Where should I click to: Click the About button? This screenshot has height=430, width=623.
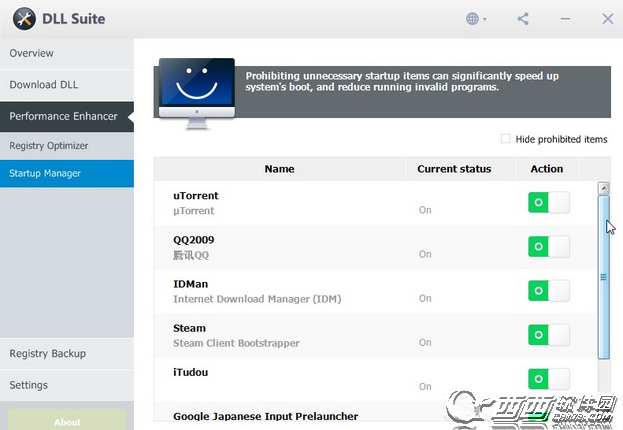click(67, 422)
